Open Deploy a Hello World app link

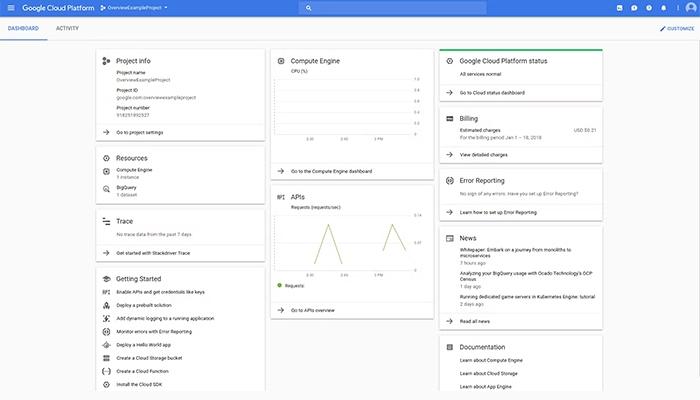click(x=143, y=345)
